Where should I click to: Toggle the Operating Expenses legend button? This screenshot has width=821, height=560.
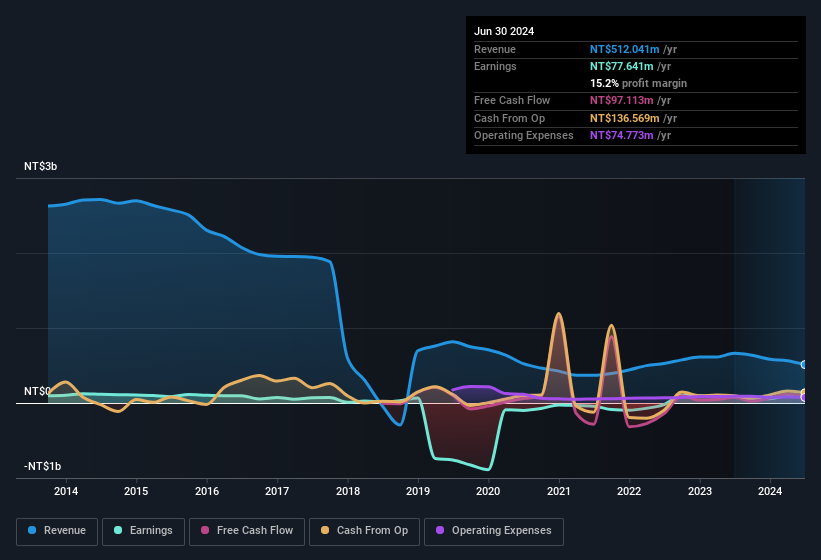[494, 531]
